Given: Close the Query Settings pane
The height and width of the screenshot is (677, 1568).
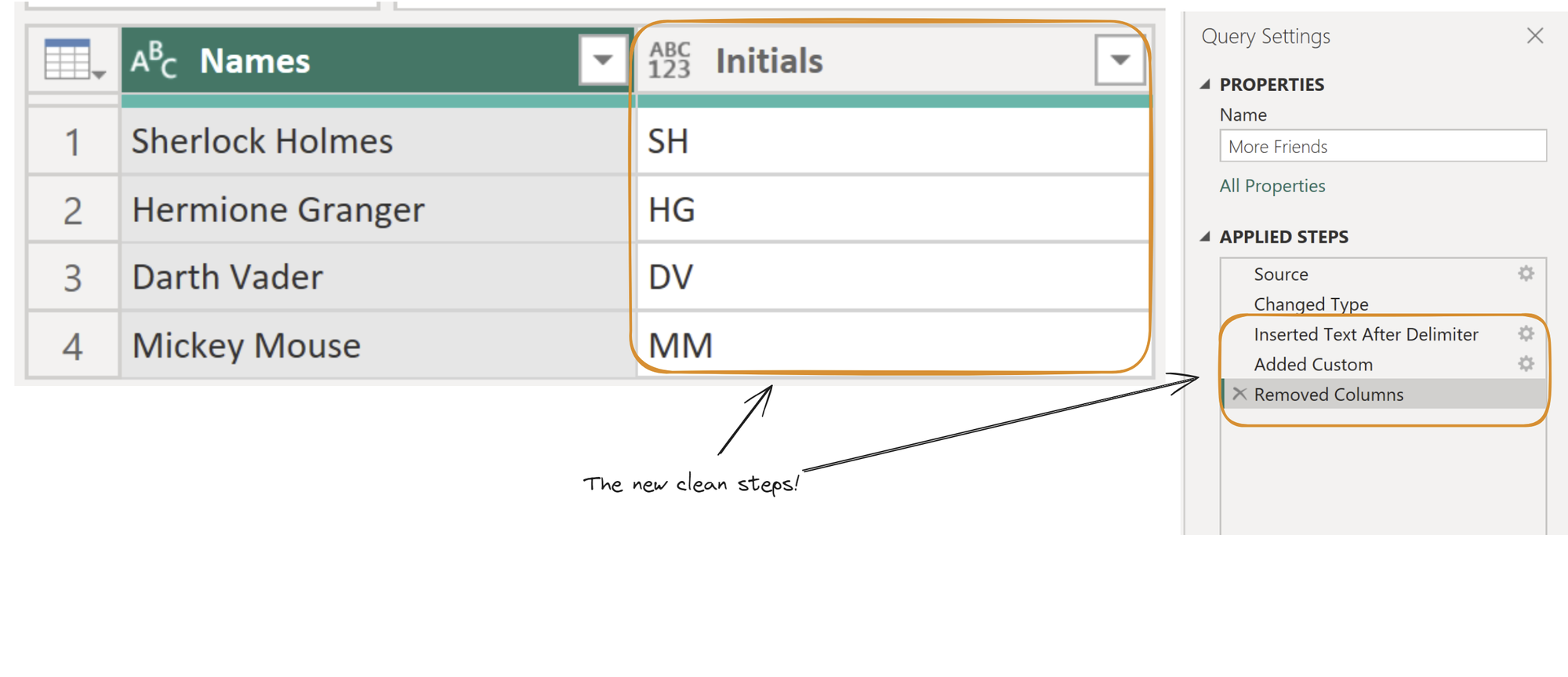Looking at the screenshot, I should [x=1534, y=36].
